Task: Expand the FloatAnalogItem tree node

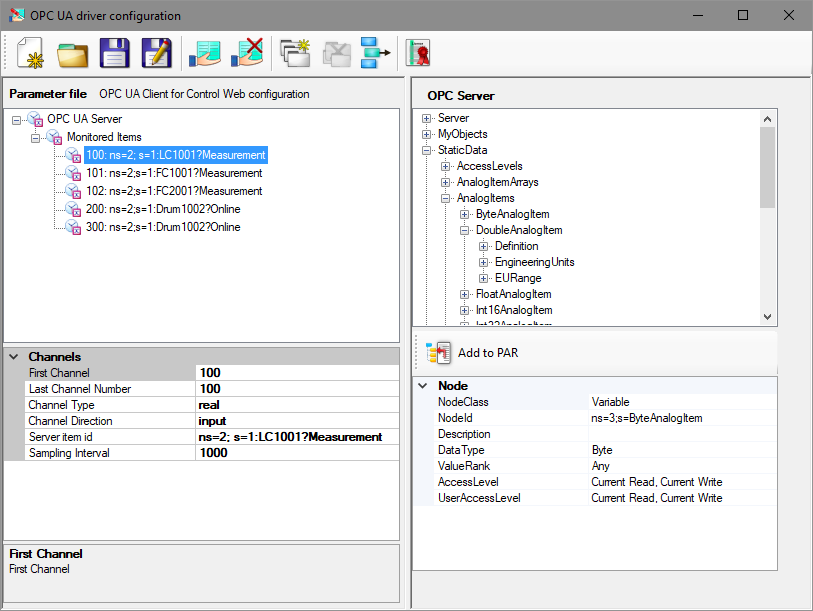Action: (x=465, y=295)
